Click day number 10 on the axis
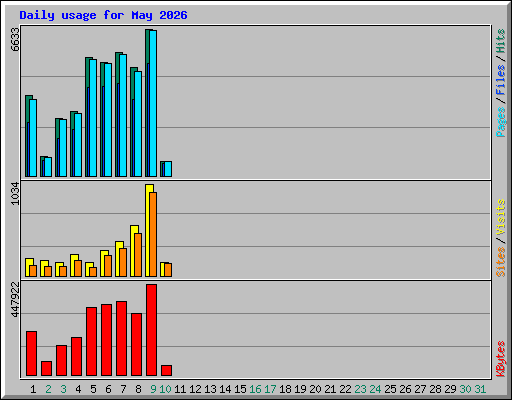The height and width of the screenshot is (400, 512). [x=165, y=389]
